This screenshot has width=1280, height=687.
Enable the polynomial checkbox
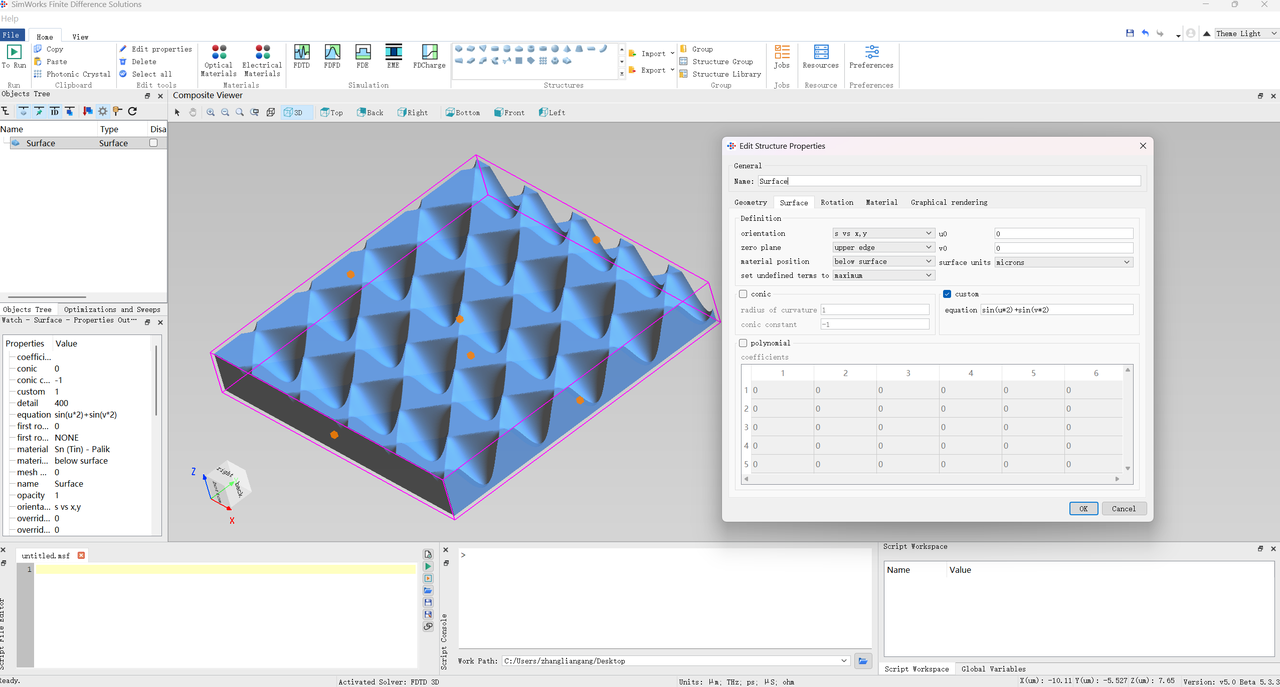[743, 343]
